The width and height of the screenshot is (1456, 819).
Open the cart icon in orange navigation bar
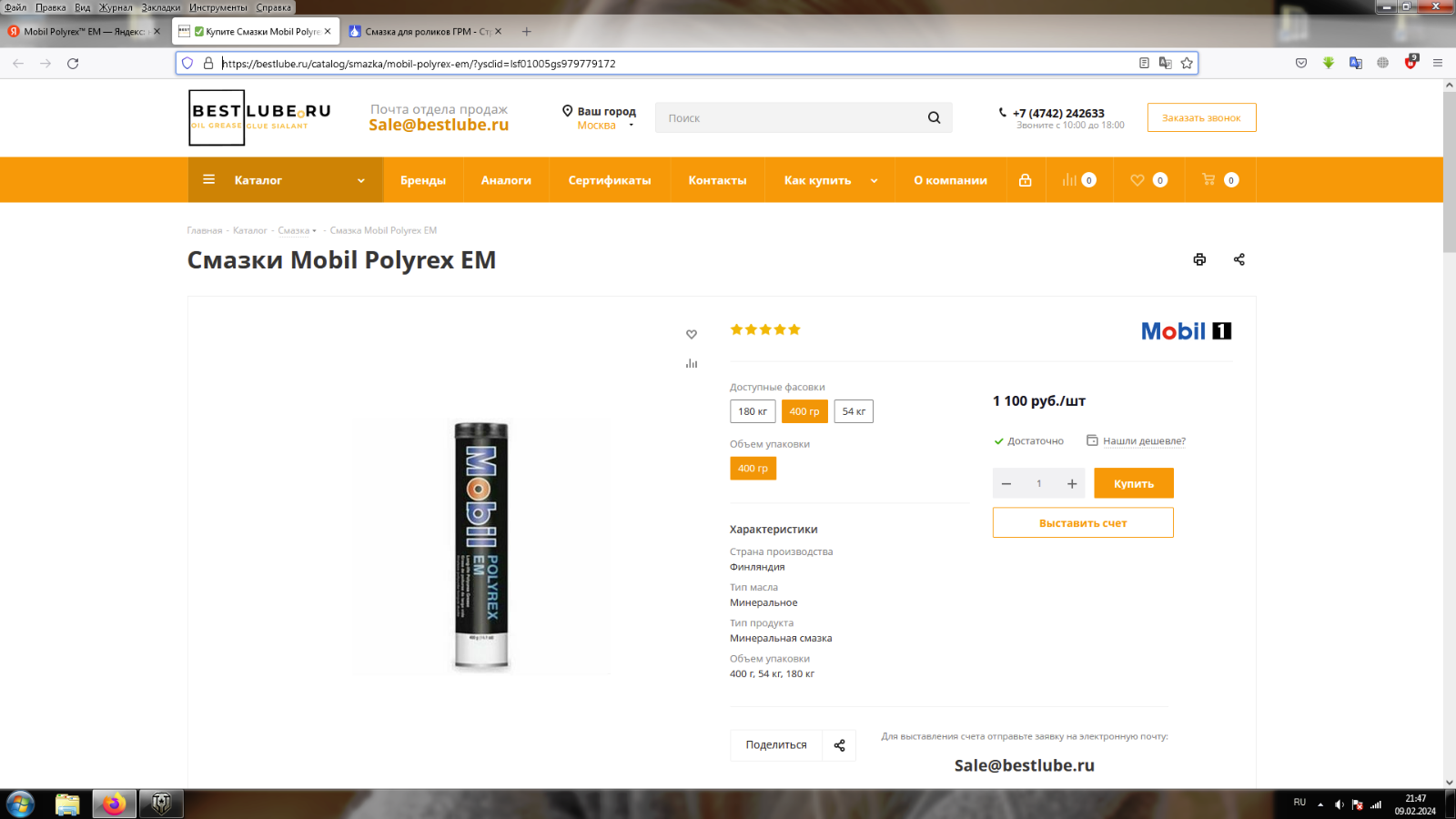coord(1208,179)
